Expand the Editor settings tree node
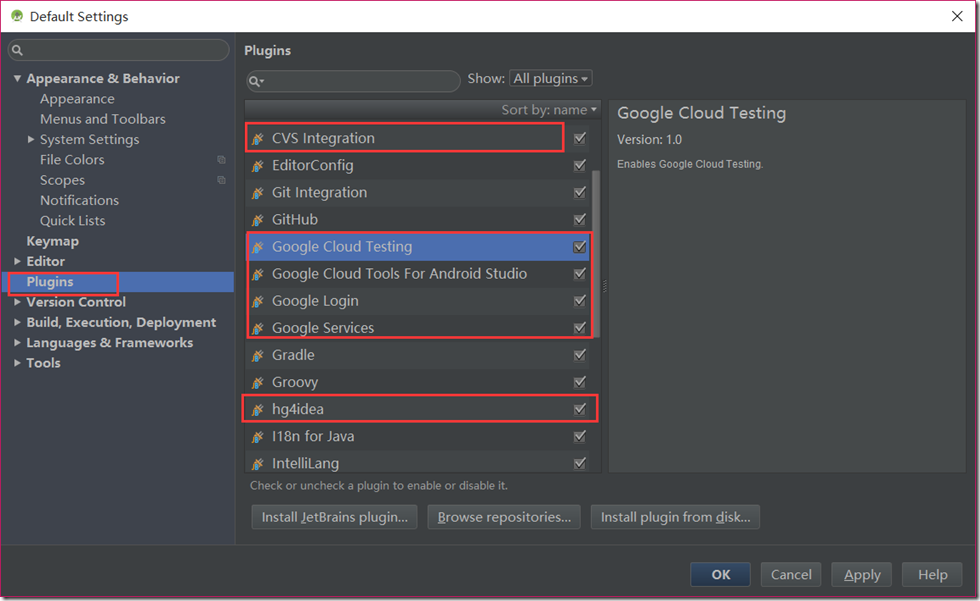This screenshot has width=980, height=601. tap(17, 261)
